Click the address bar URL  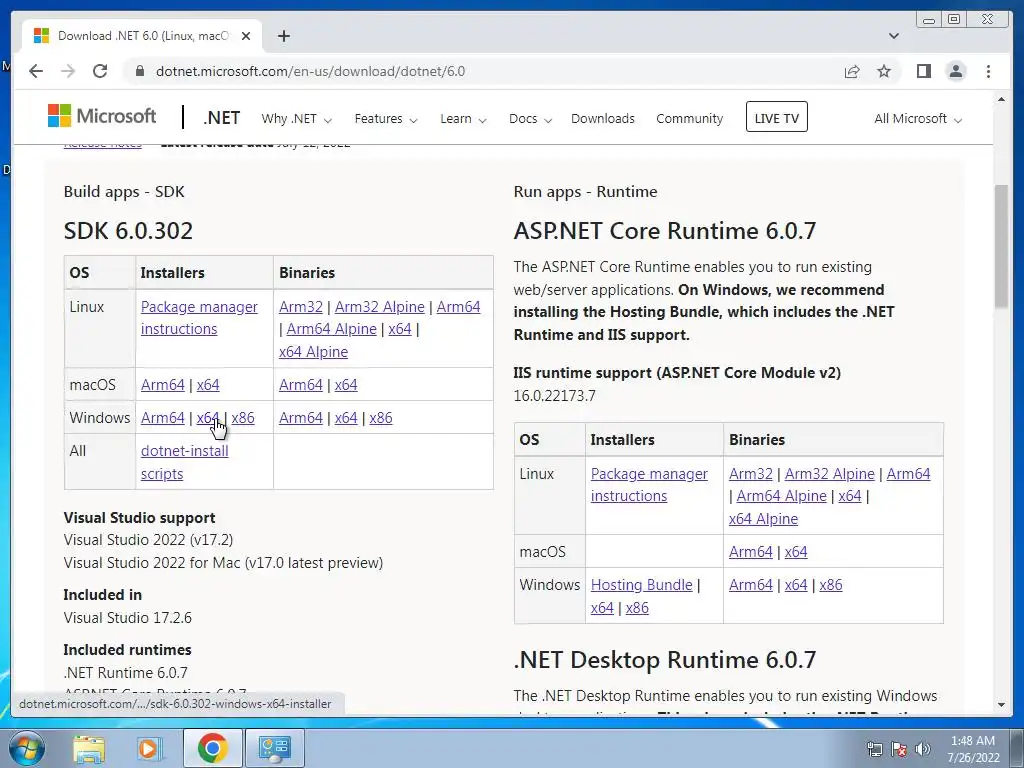(x=310, y=71)
